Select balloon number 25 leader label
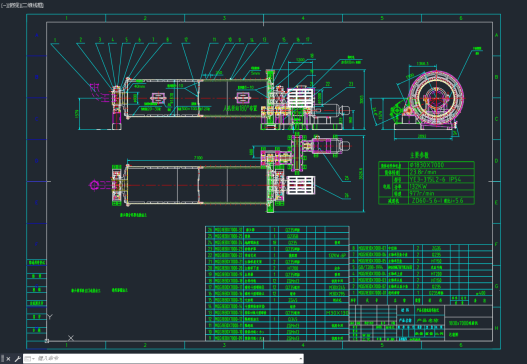This screenshot has height=364, width=527. point(347,178)
